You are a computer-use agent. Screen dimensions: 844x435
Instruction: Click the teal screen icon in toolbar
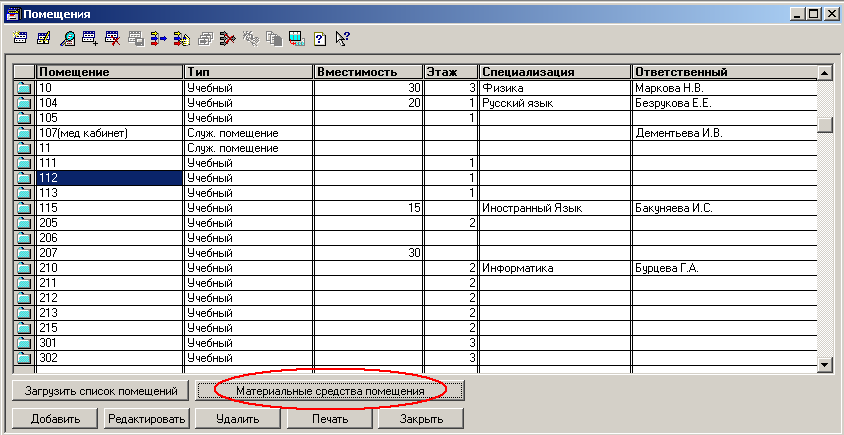point(296,40)
